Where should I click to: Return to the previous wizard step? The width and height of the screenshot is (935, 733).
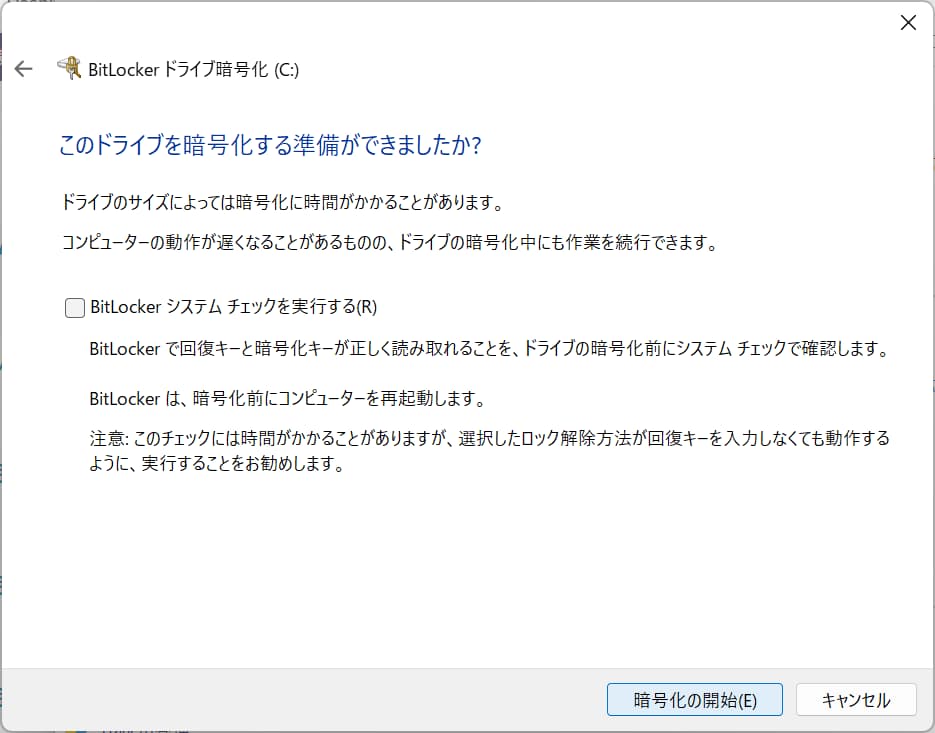[x=23, y=68]
